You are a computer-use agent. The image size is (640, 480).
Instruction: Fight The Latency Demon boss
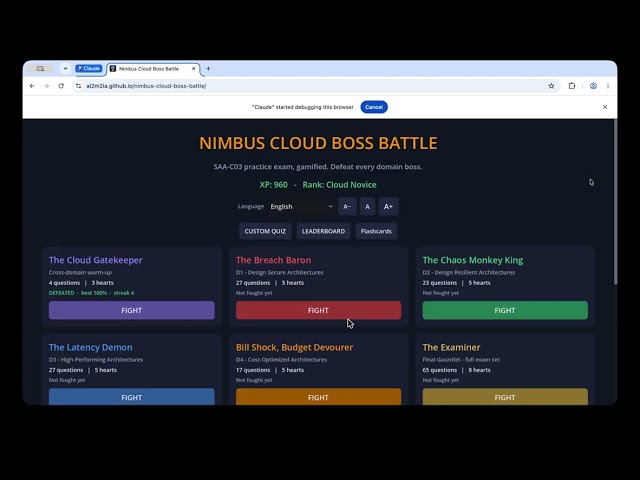coord(131,397)
